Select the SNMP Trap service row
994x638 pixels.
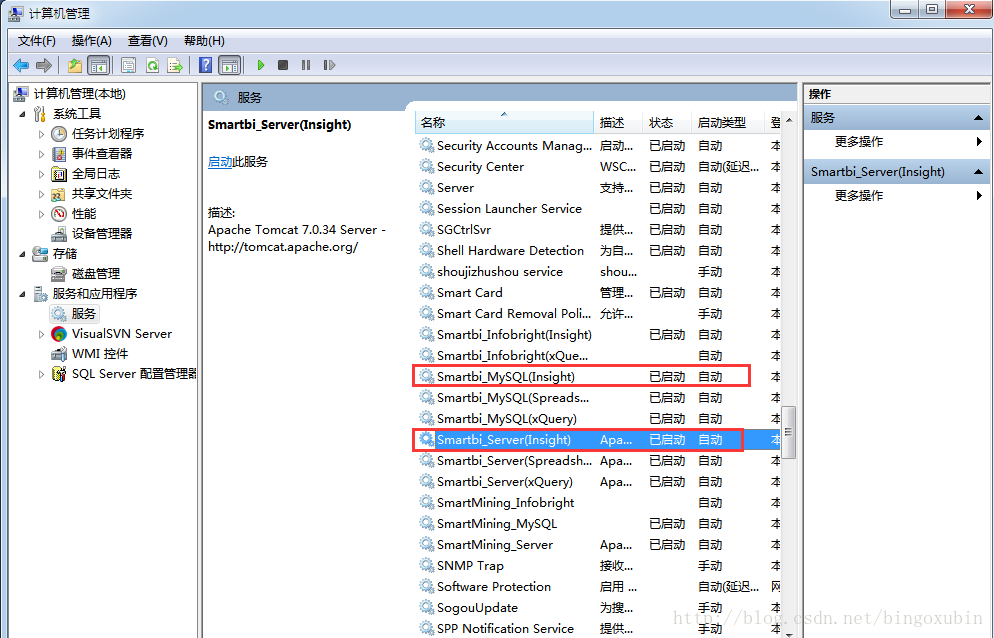tap(599, 566)
